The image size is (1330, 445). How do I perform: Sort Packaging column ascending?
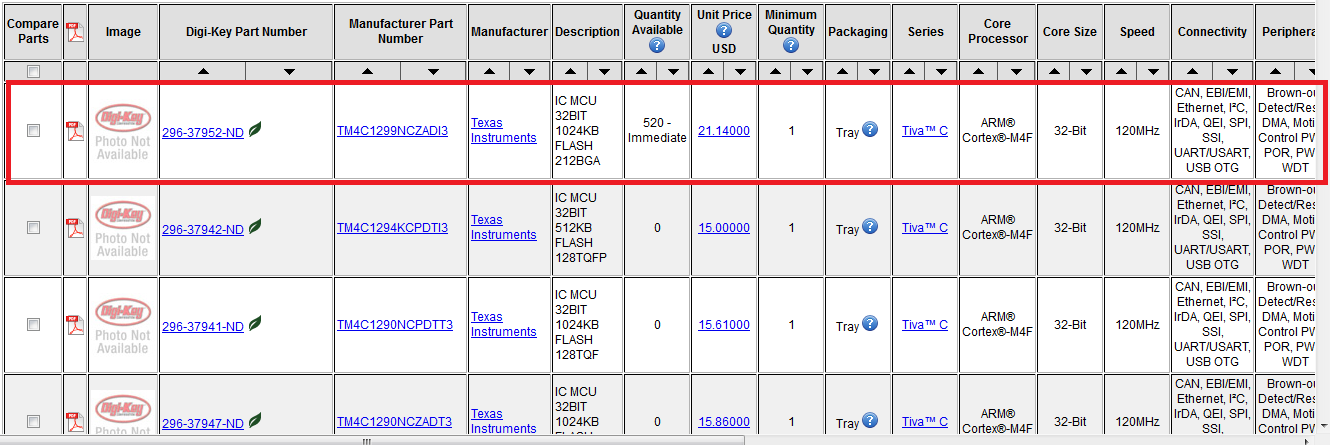click(x=842, y=72)
